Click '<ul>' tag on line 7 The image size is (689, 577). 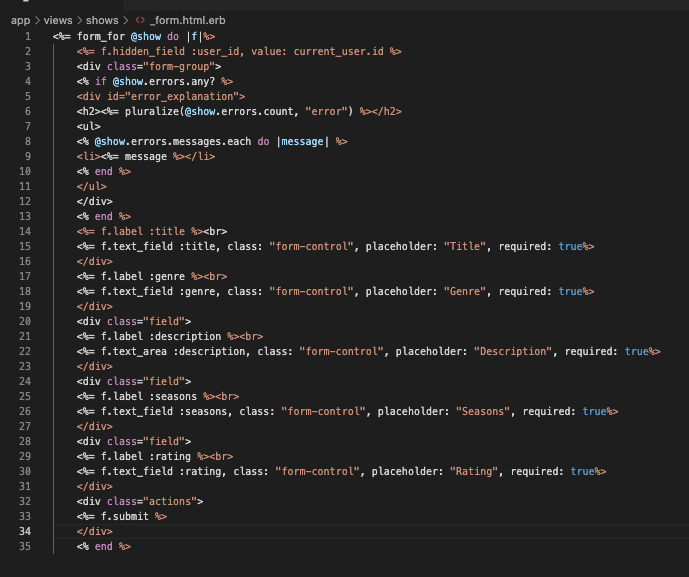(89, 127)
